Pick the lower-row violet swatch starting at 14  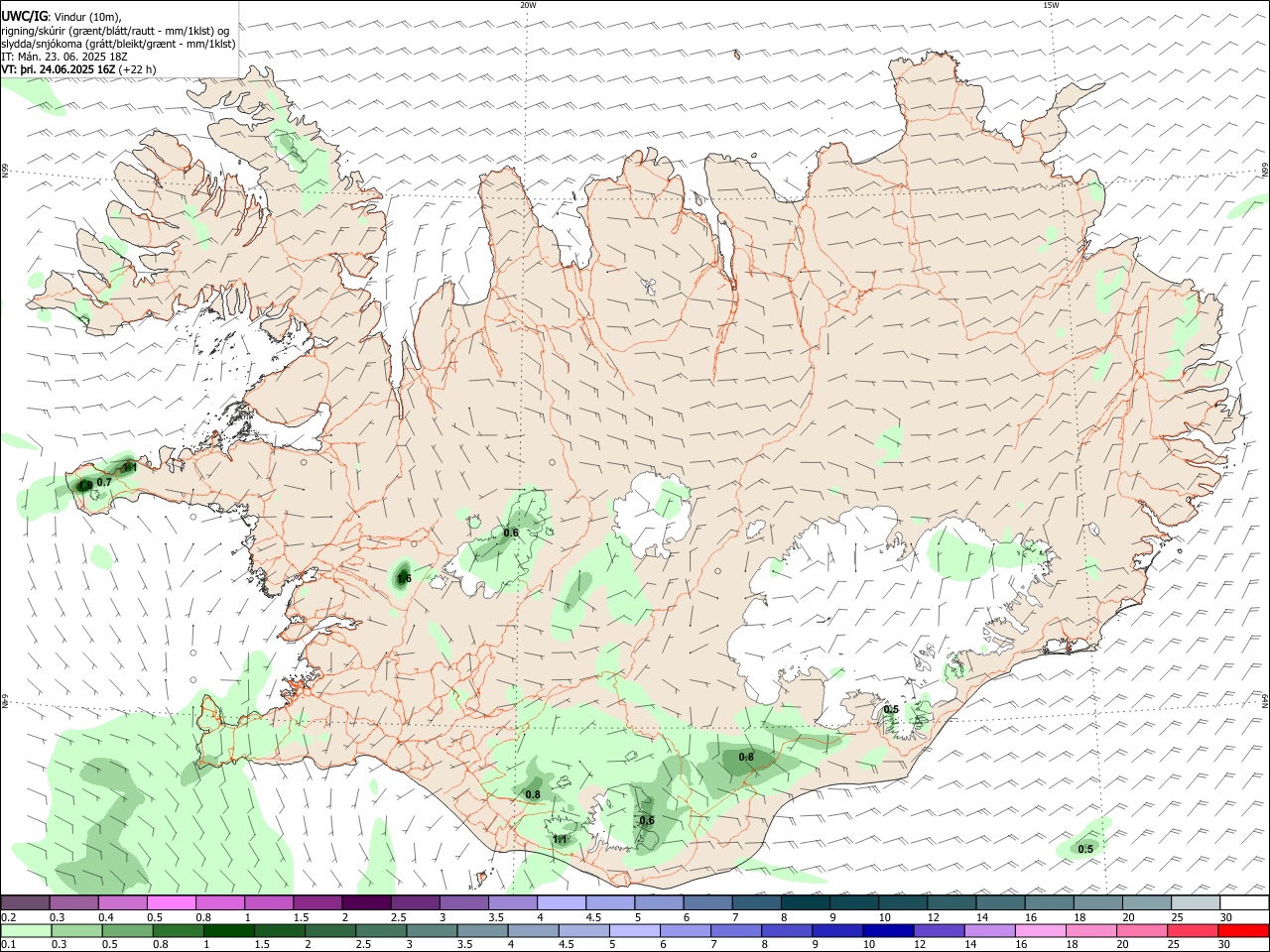tap(990, 931)
